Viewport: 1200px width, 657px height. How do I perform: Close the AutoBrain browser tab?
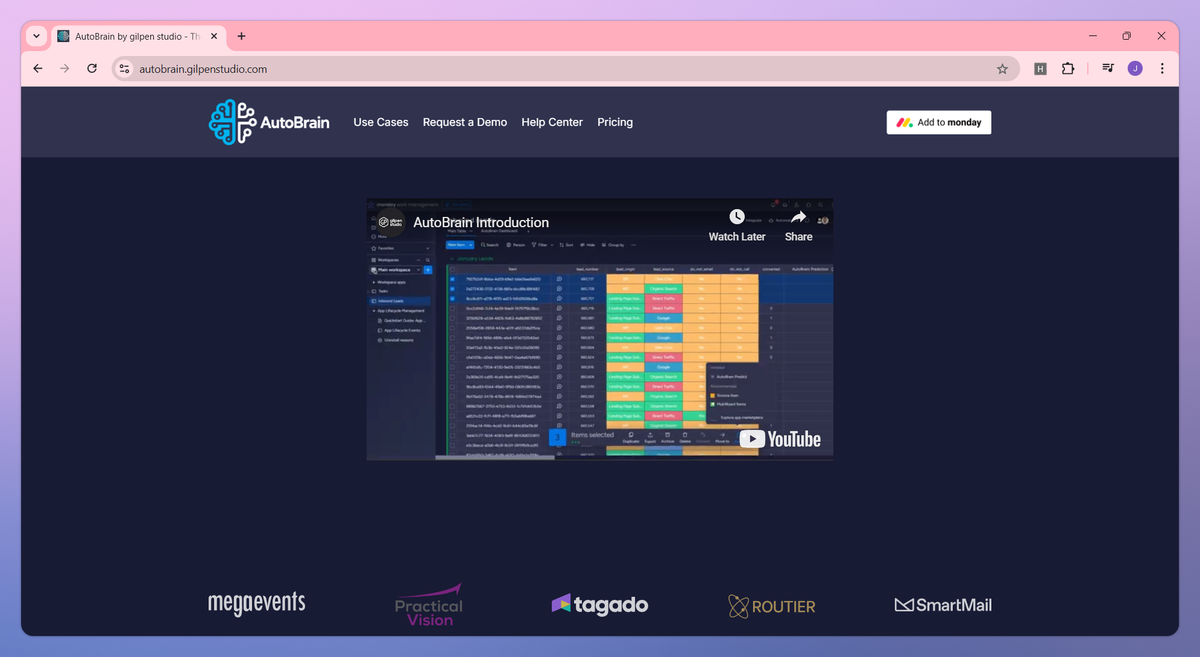214,36
